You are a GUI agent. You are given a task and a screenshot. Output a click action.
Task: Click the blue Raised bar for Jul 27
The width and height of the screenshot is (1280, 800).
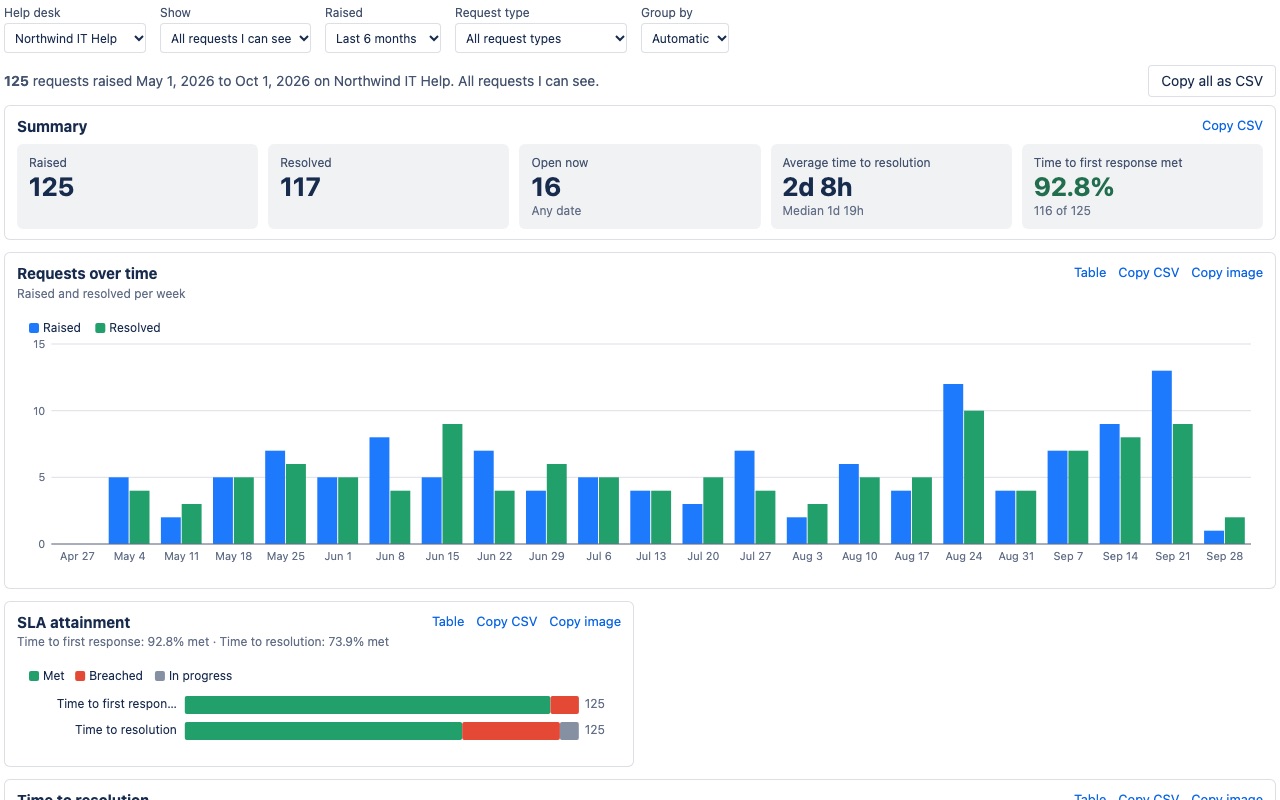pyautogui.click(x=745, y=498)
